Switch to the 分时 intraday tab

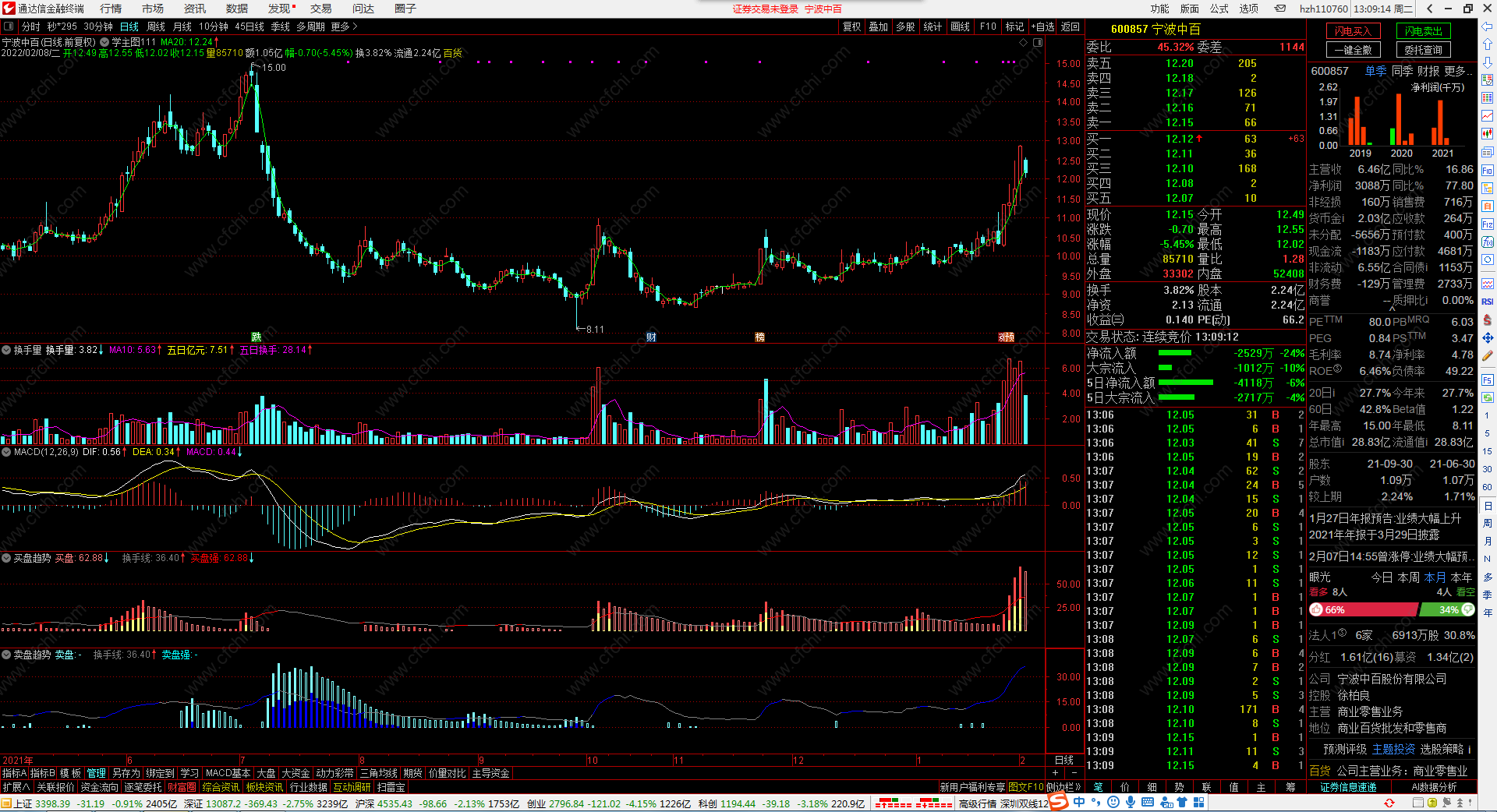pos(31,26)
